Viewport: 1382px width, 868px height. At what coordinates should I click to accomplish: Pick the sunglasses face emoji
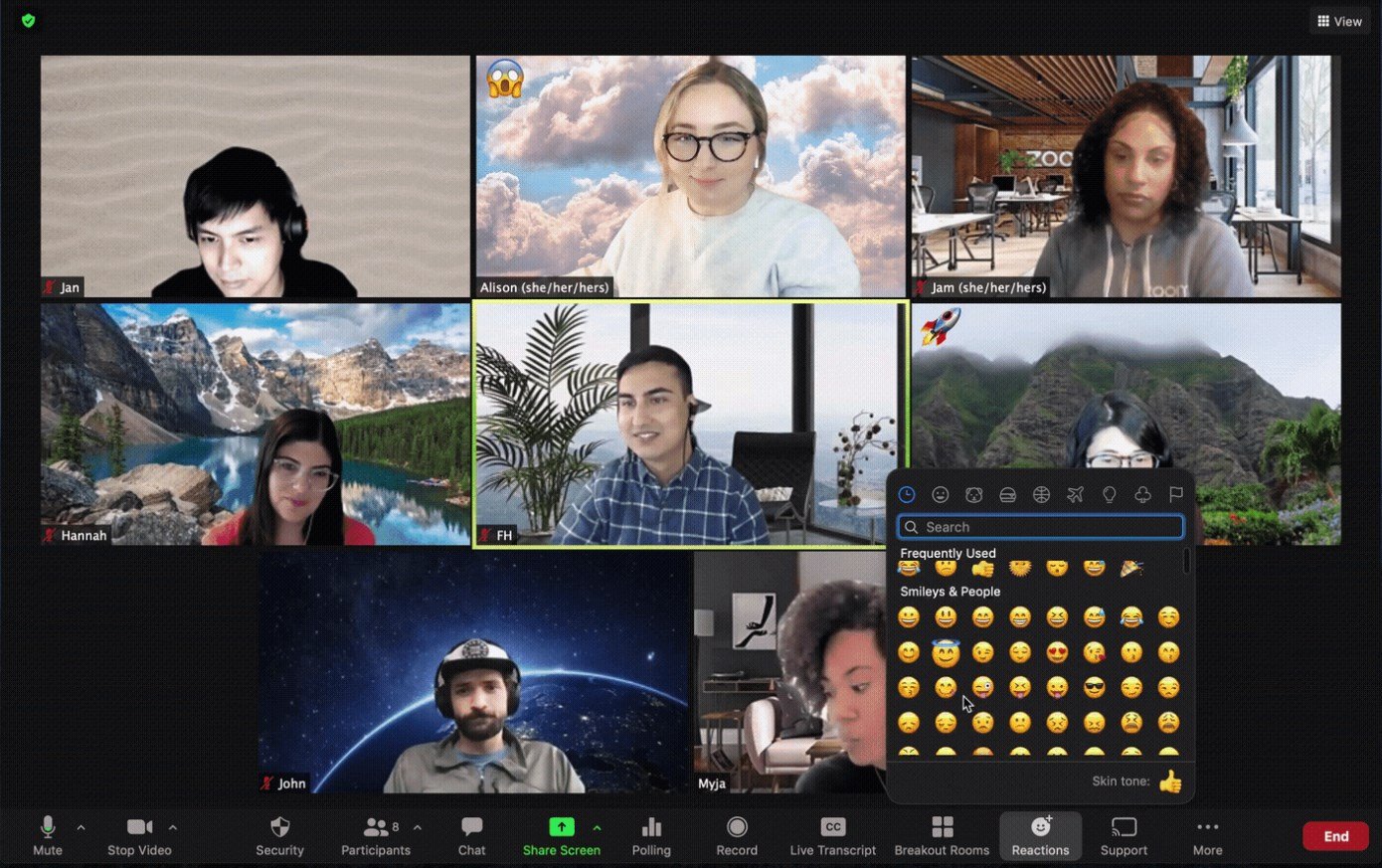[x=1094, y=687]
